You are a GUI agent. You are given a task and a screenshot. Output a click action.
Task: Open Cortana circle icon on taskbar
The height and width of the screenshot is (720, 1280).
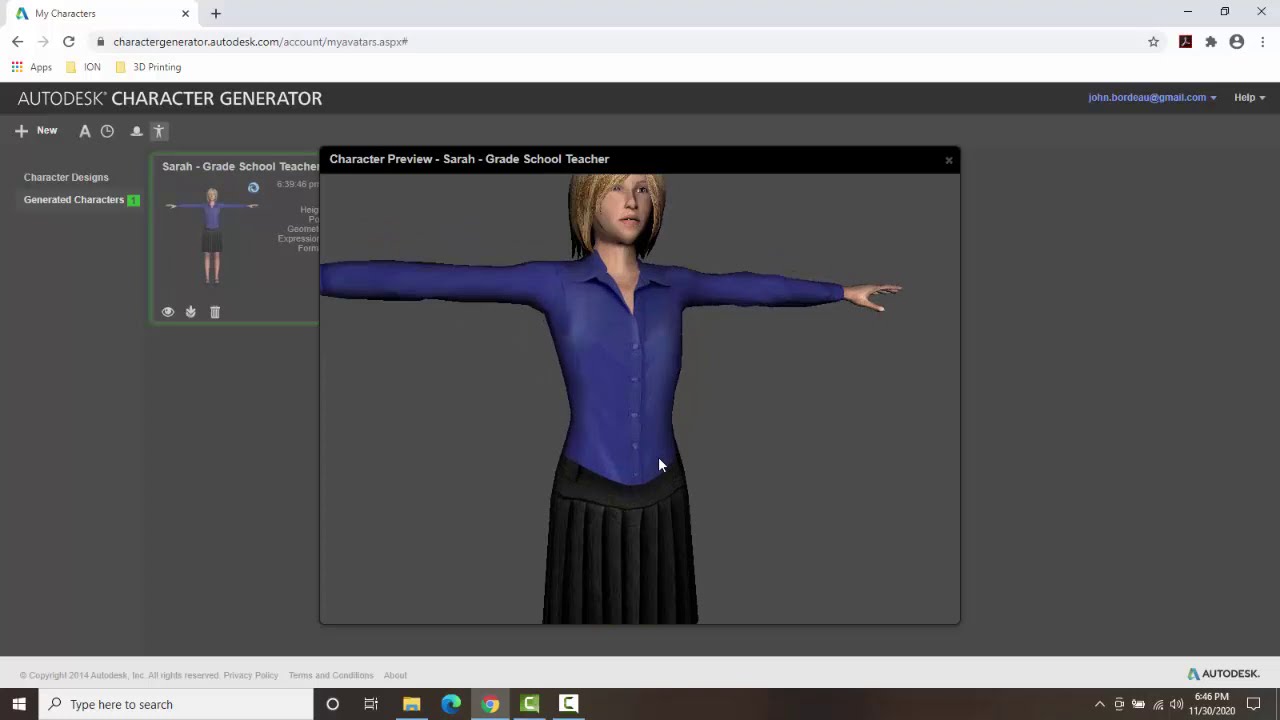[x=332, y=704]
